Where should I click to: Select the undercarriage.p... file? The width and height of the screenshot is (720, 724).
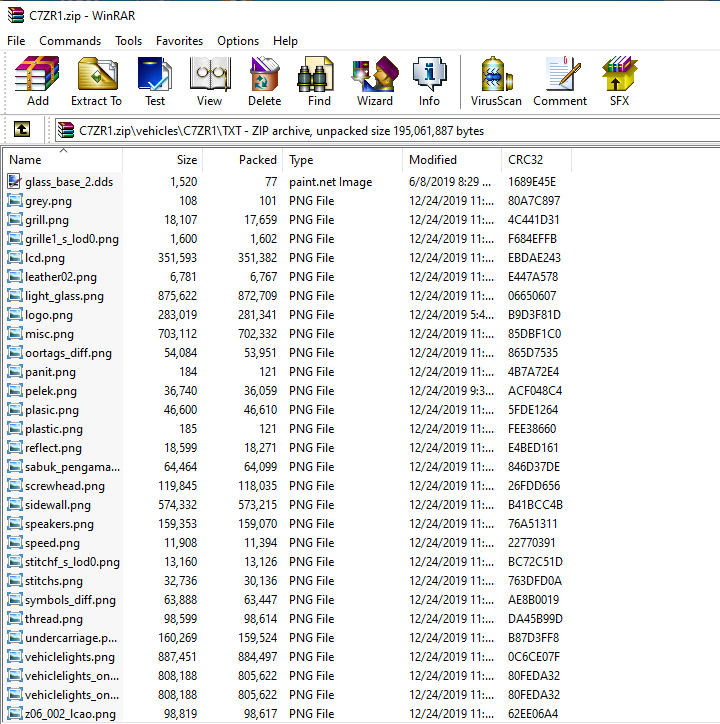pos(71,638)
